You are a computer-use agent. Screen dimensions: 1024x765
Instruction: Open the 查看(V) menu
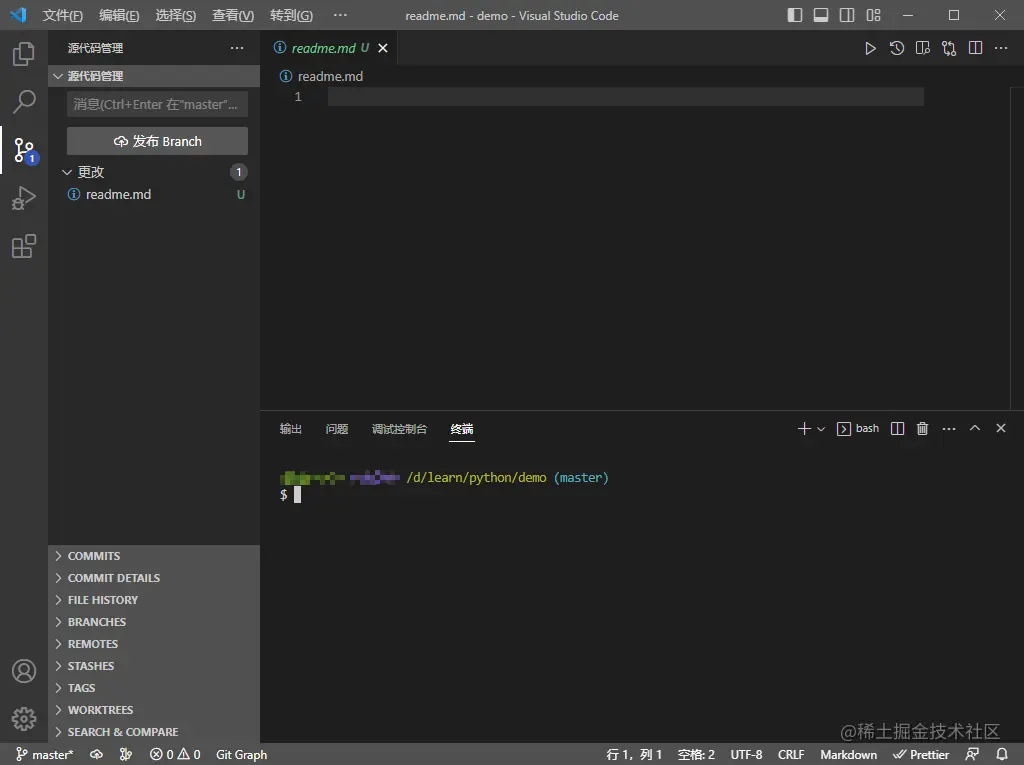232,16
